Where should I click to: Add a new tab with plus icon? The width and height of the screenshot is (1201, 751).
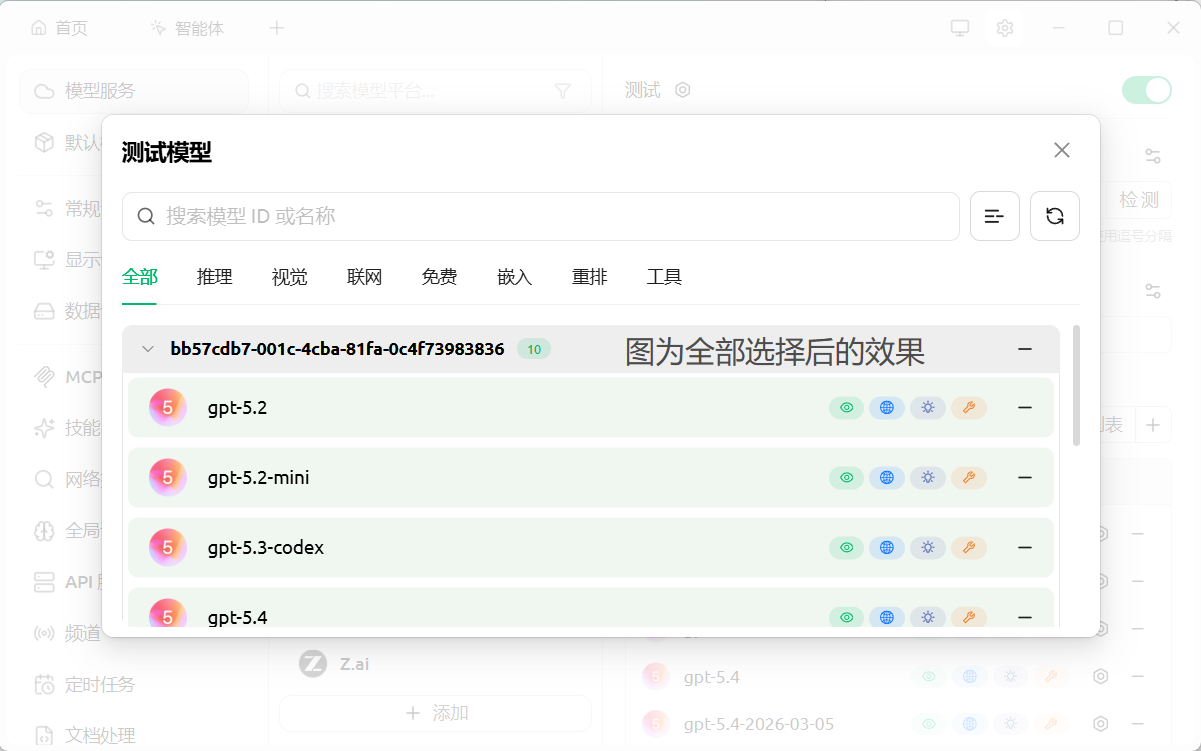pos(277,28)
